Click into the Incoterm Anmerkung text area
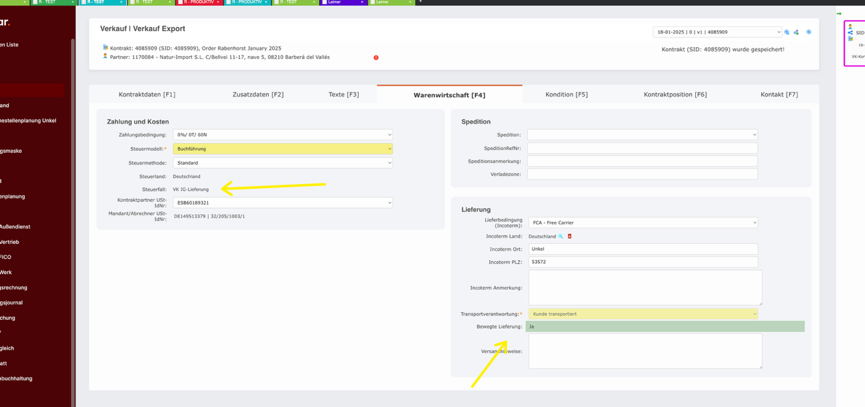The height and width of the screenshot is (407, 865). click(x=645, y=288)
